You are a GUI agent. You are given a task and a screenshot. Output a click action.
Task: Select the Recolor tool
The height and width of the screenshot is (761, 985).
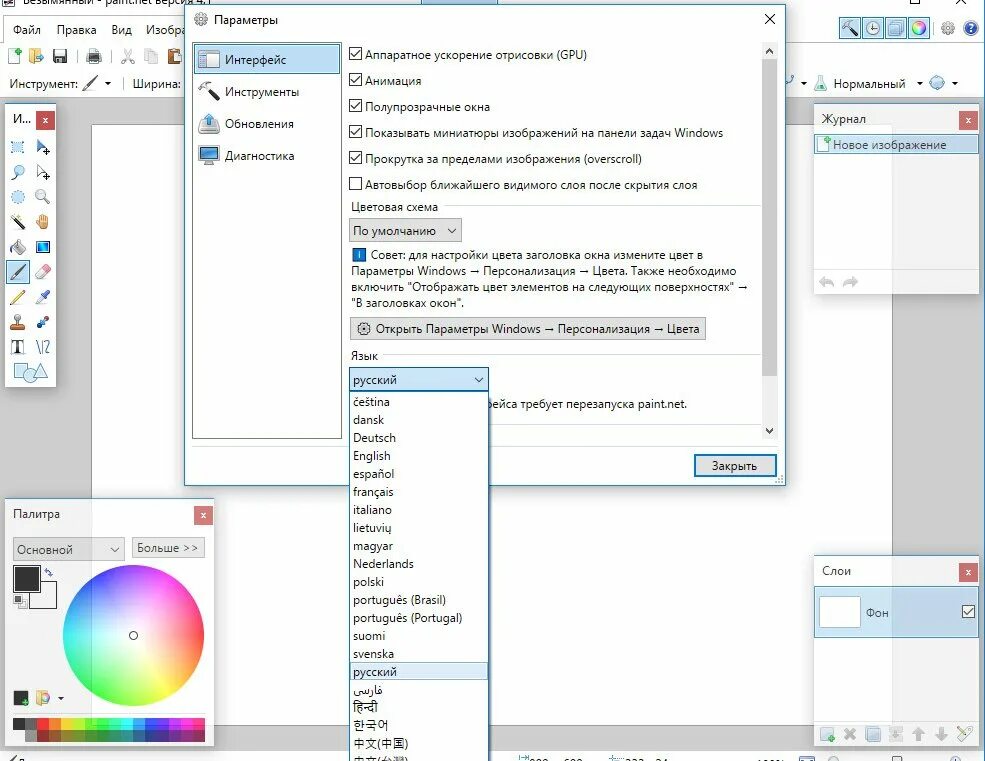click(x=43, y=322)
